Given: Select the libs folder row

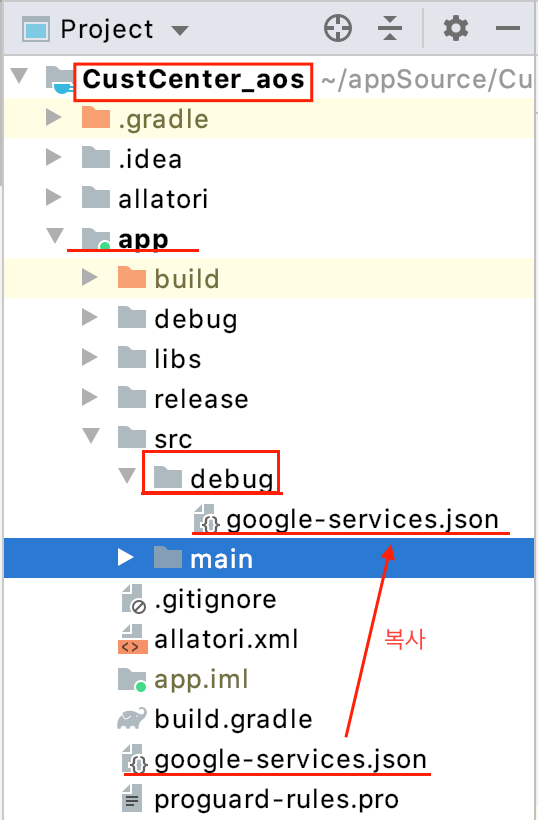Looking at the screenshot, I should click(x=269, y=359).
